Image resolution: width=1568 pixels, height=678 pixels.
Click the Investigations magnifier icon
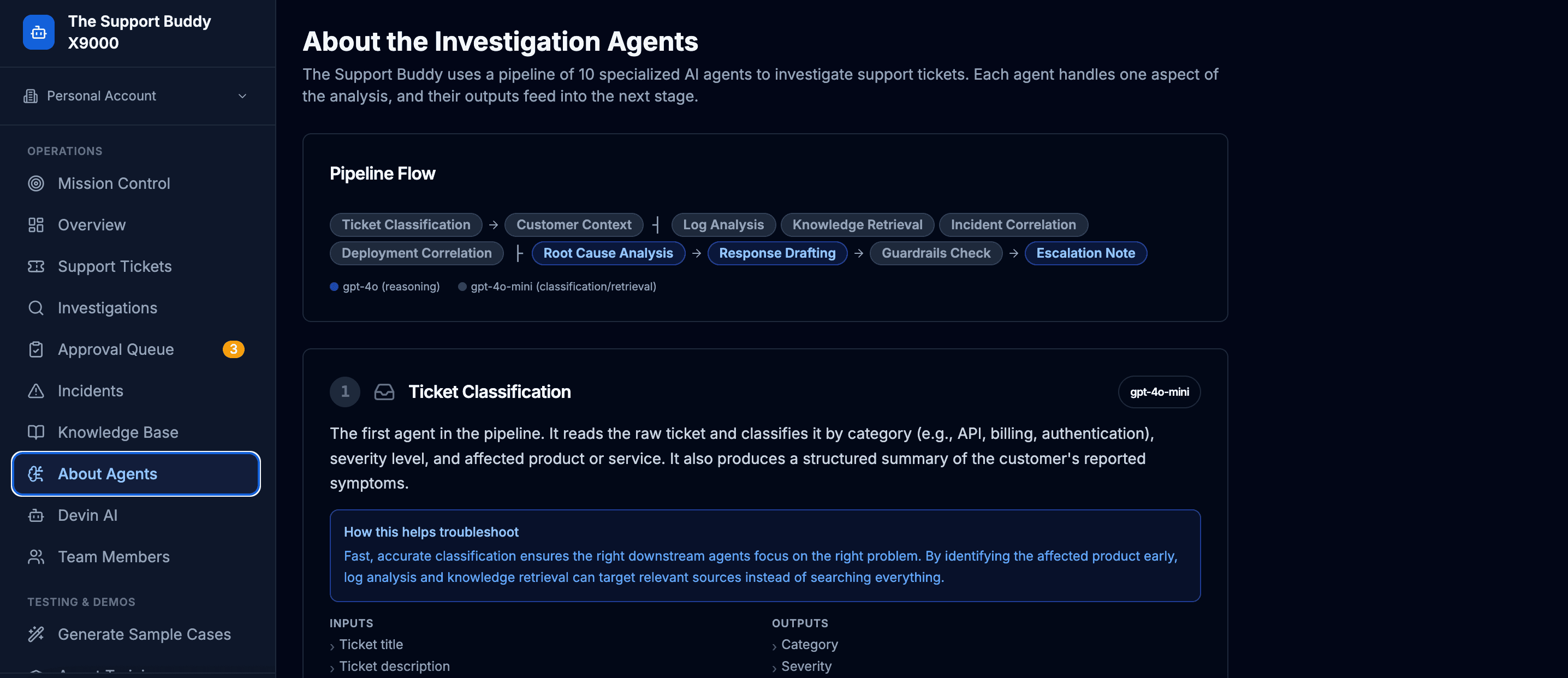36,307
